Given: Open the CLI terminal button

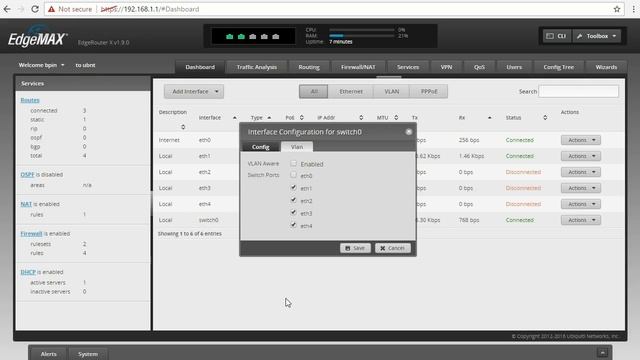Looking at the screenshot, I should pyautogui.click(x=556, y=36).
